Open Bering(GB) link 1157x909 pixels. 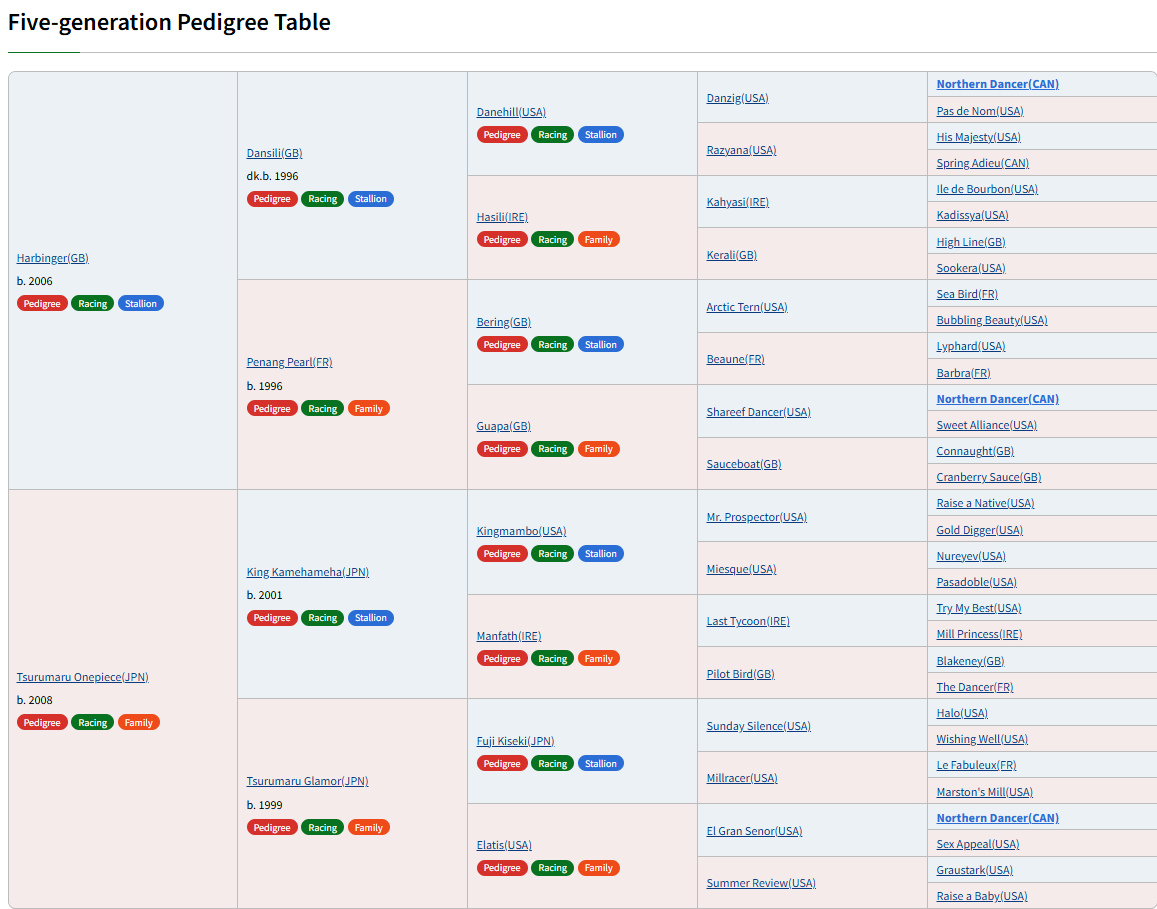504,322
